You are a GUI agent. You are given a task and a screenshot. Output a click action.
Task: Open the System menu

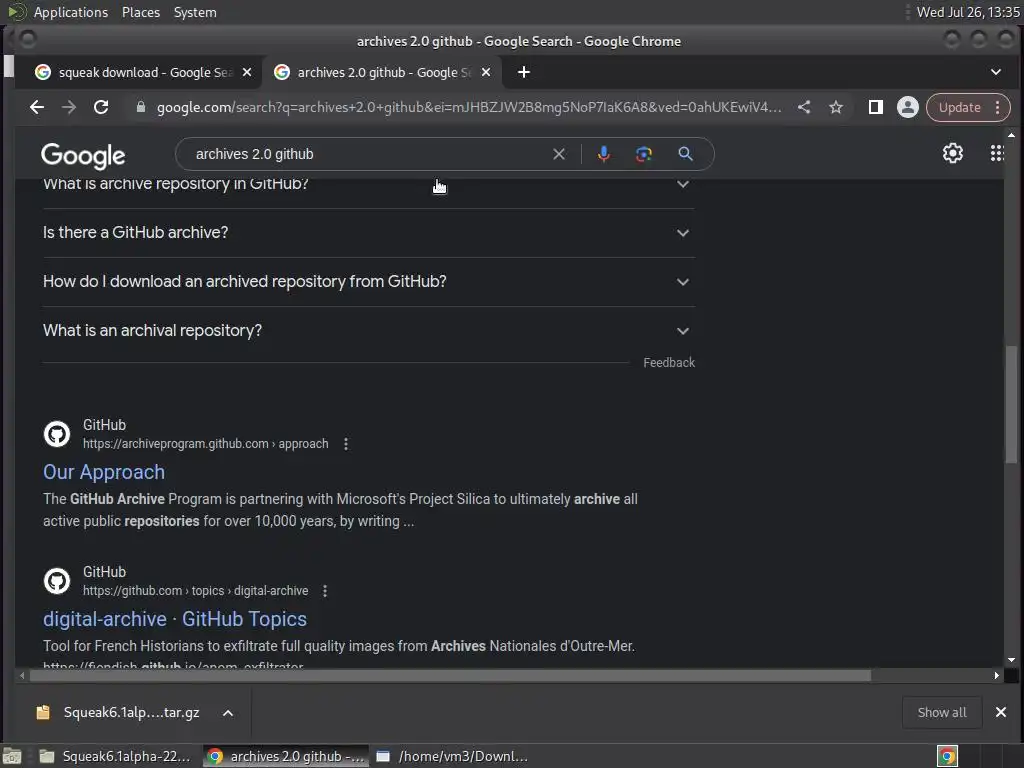[x=195, y=12]
